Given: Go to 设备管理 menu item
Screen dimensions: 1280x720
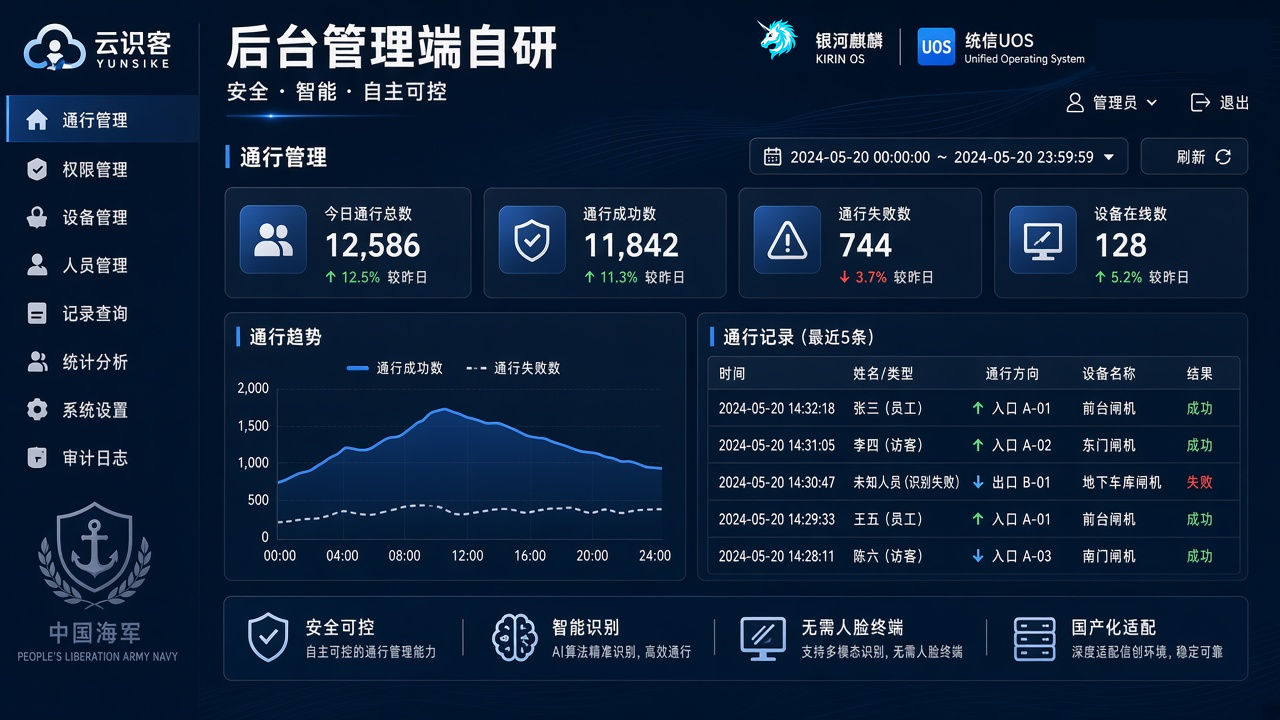Looking at the screenshot, I should (103, 217).
